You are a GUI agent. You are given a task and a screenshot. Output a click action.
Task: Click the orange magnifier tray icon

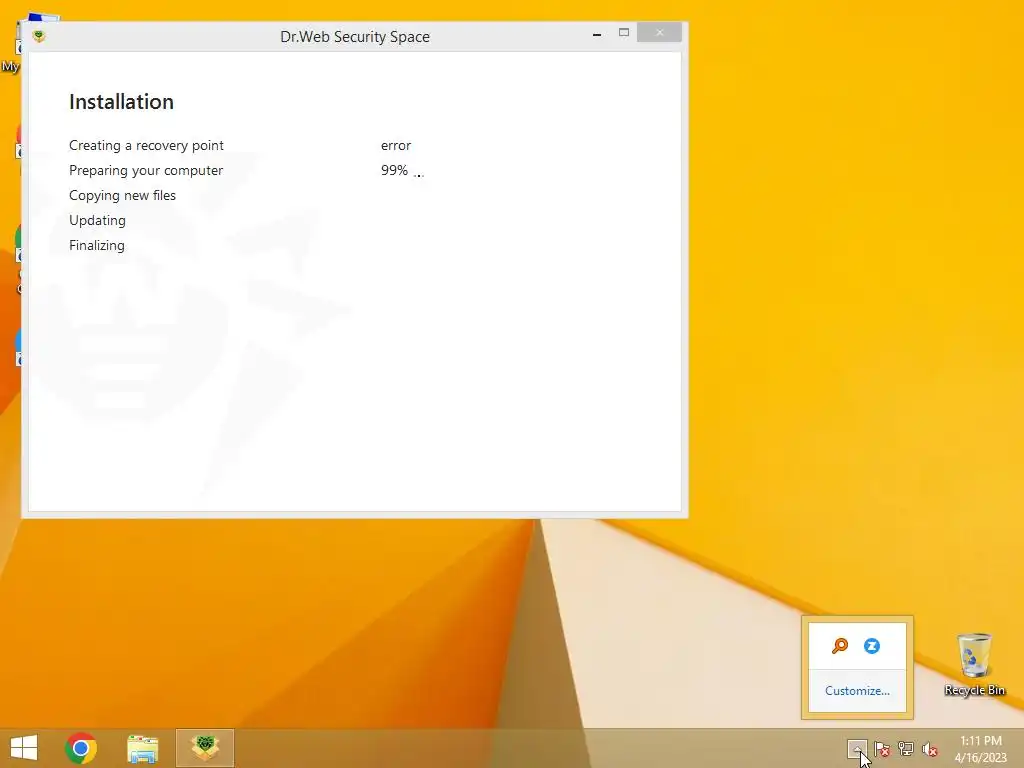(x=840, y=646)
